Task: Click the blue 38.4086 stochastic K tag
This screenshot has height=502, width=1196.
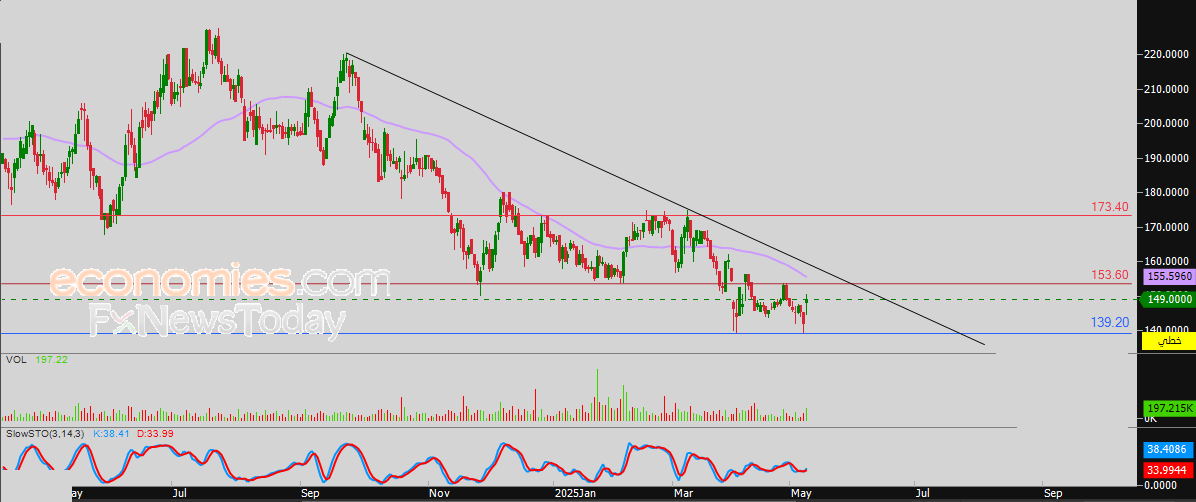Action: (x=1168, y=449)
